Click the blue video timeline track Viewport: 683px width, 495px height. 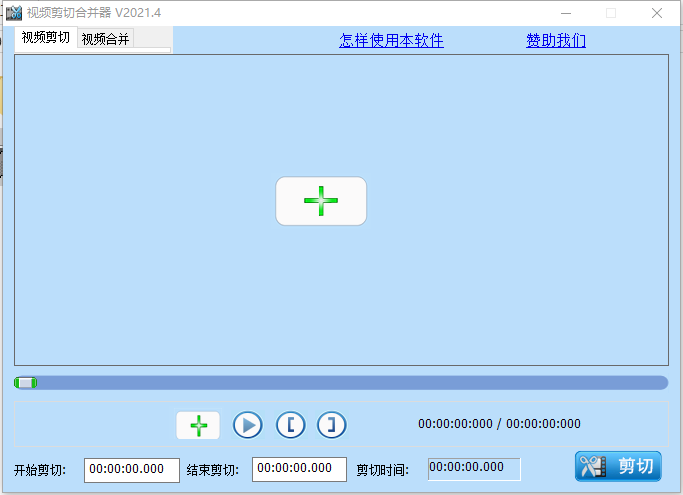click(x=341, y=383)
